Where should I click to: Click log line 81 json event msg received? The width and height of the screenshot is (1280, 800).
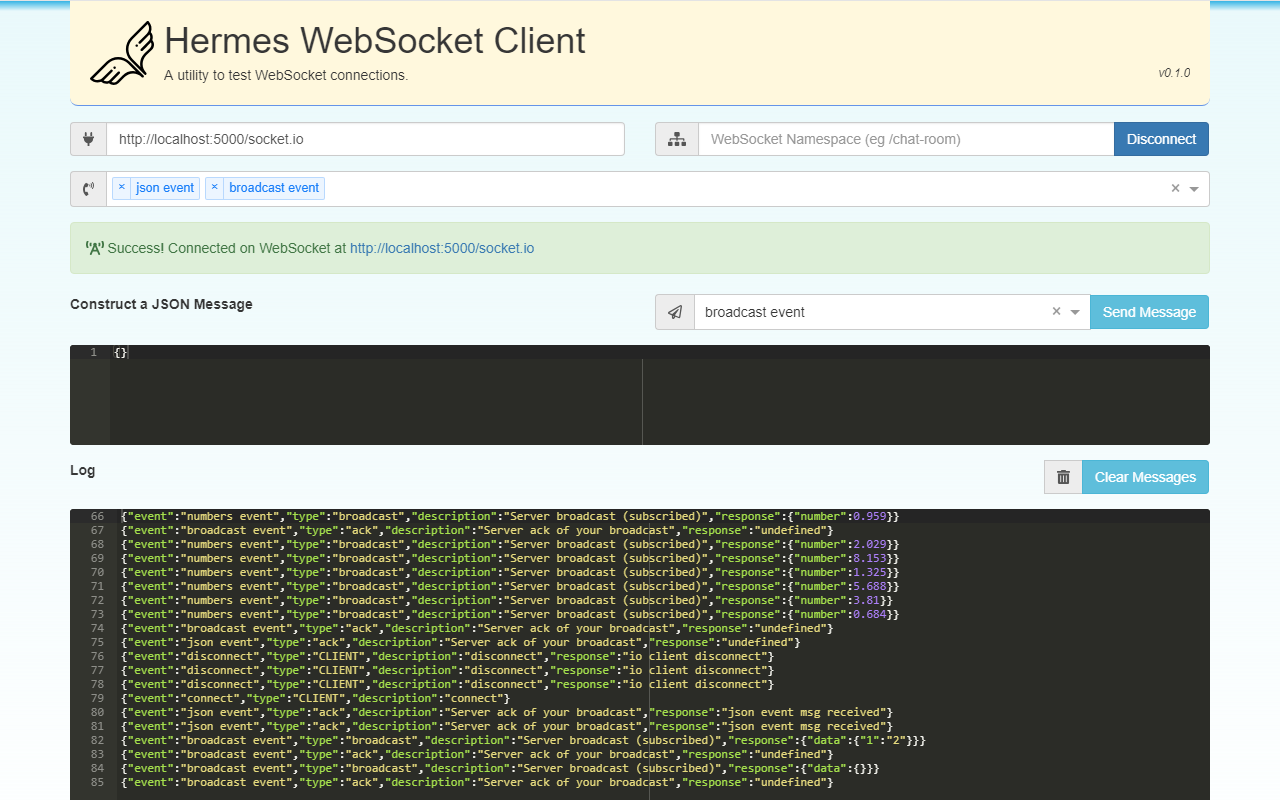[507, 726]
